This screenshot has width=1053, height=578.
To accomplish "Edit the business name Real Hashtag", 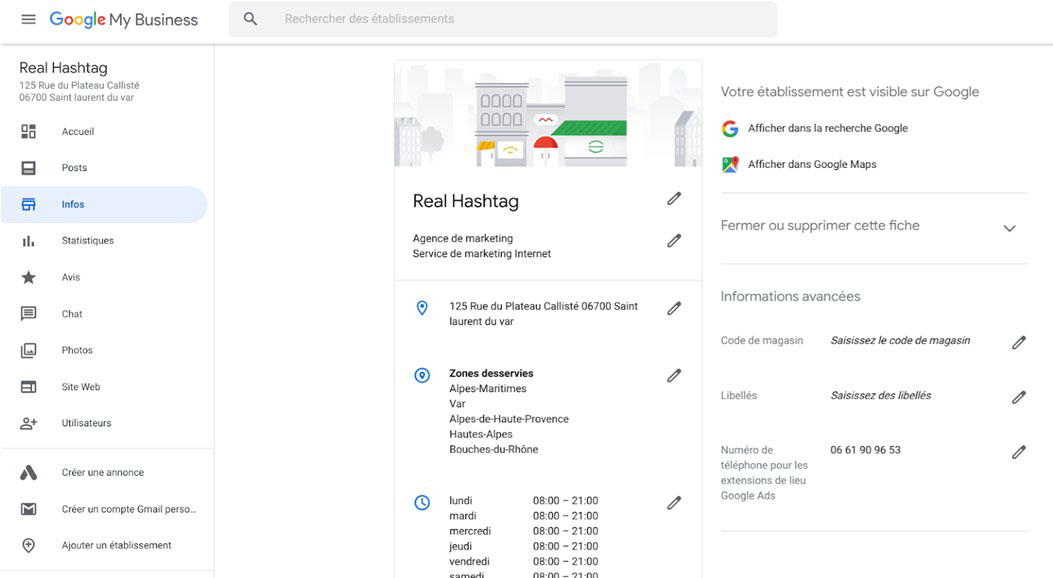I will (674, 199).
